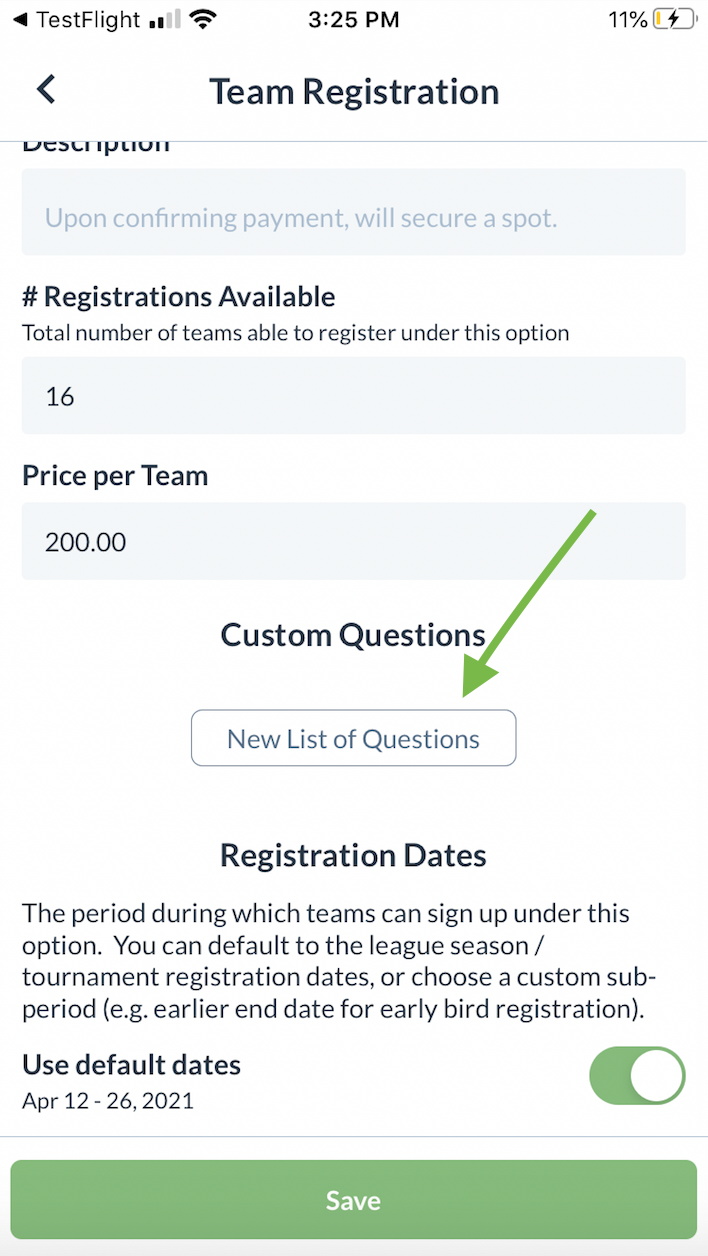Viewport: 708px width, 1256px height.
Task: Tap the Price per Team label
Action: pyautogui.click(x=115, y=476)
